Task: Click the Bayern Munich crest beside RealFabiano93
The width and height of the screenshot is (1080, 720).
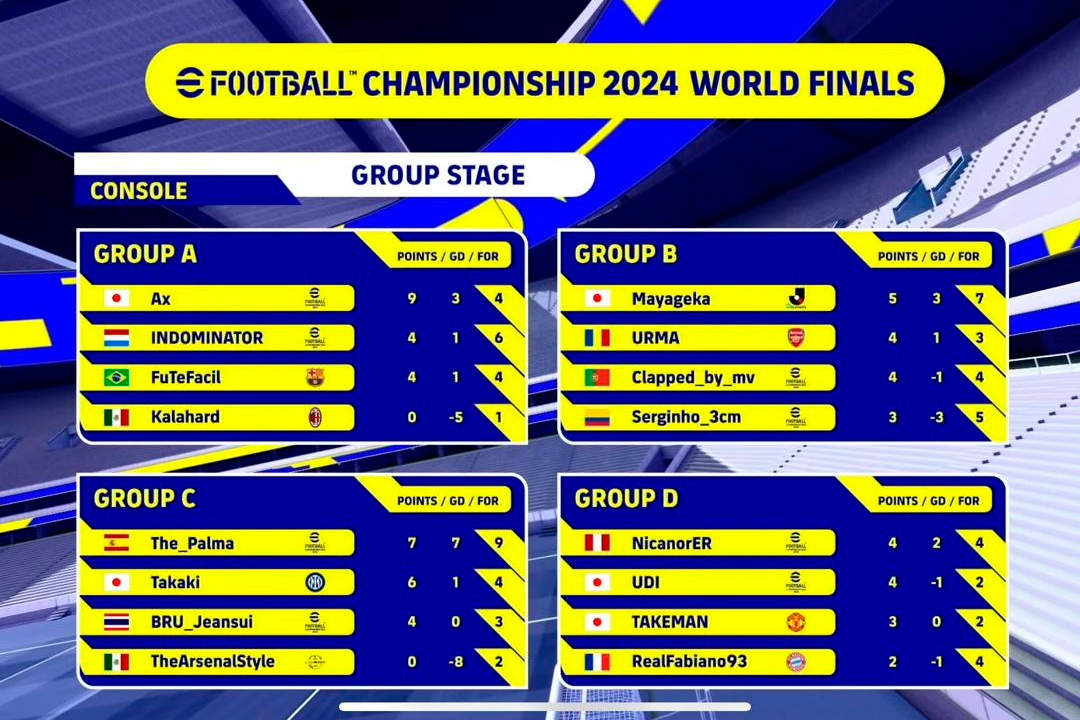Action: pos(796,661)
